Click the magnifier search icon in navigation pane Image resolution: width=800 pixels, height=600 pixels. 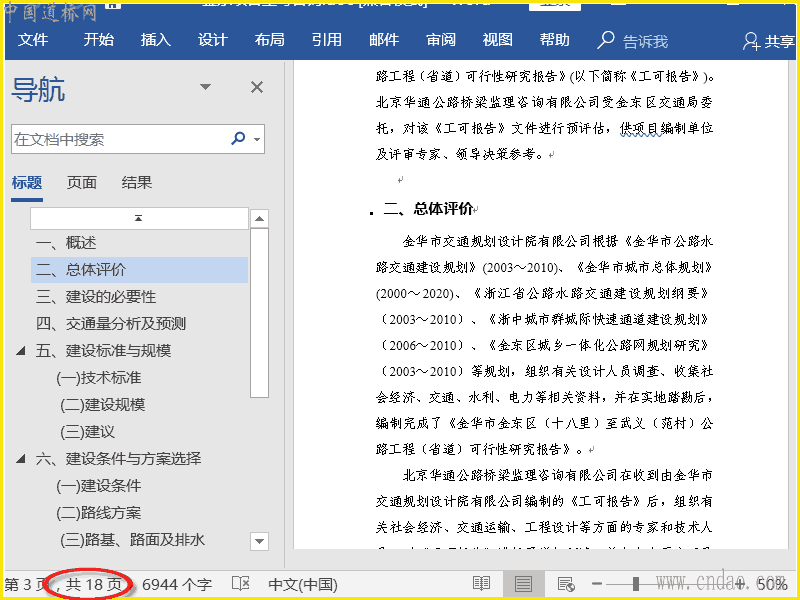point(238,138)
